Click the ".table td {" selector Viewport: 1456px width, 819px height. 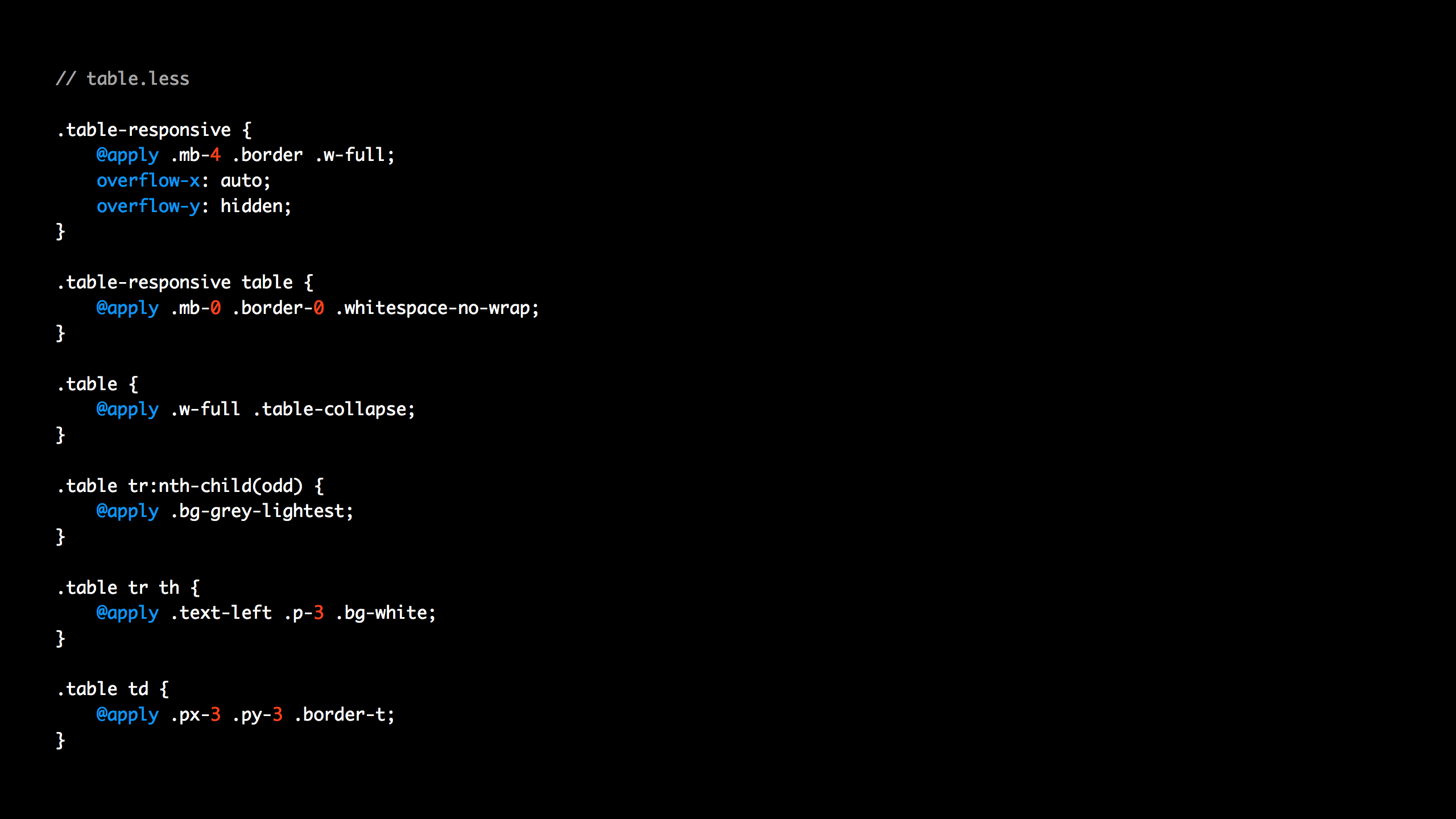click(113, 689)
